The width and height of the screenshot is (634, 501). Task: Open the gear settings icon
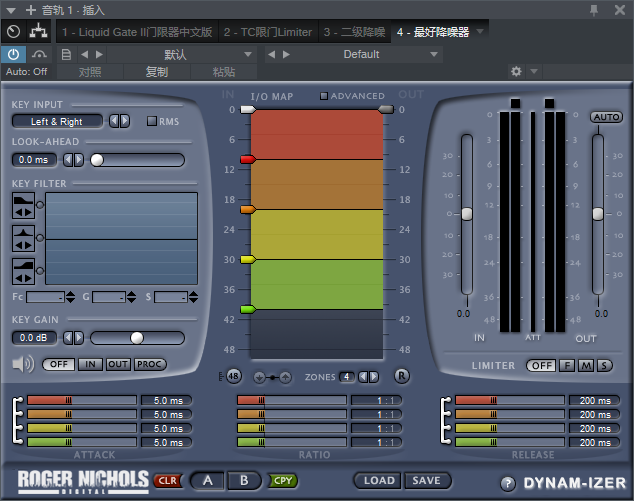[516, 72]
